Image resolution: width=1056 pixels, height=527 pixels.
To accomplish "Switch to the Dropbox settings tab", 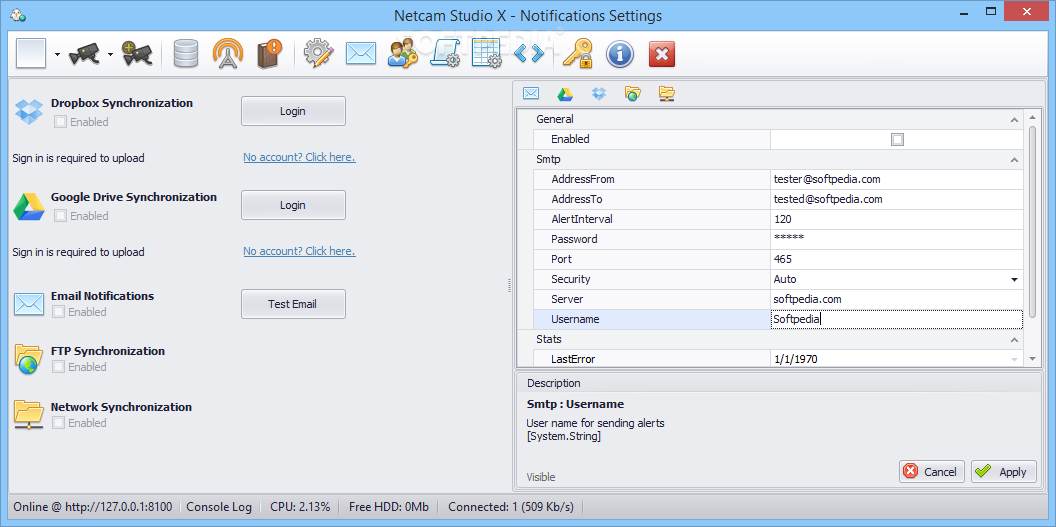I will coord(599,94).
